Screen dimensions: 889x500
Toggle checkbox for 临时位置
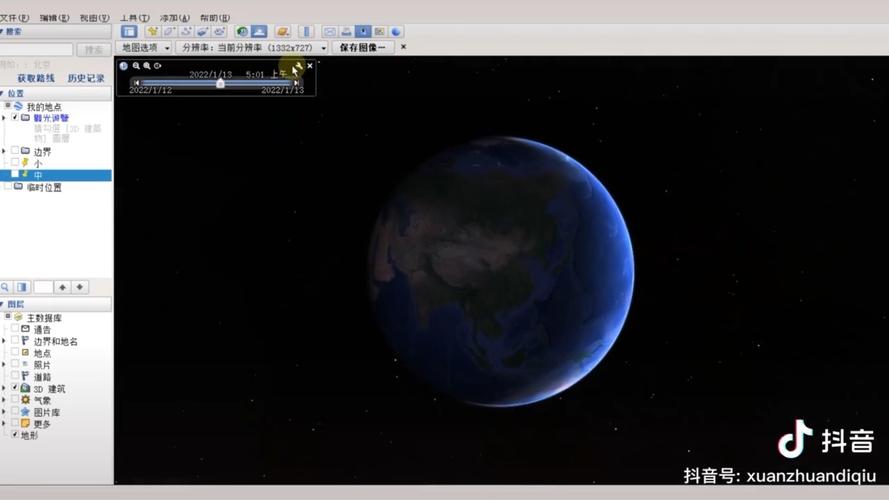(x=8, y=187)
